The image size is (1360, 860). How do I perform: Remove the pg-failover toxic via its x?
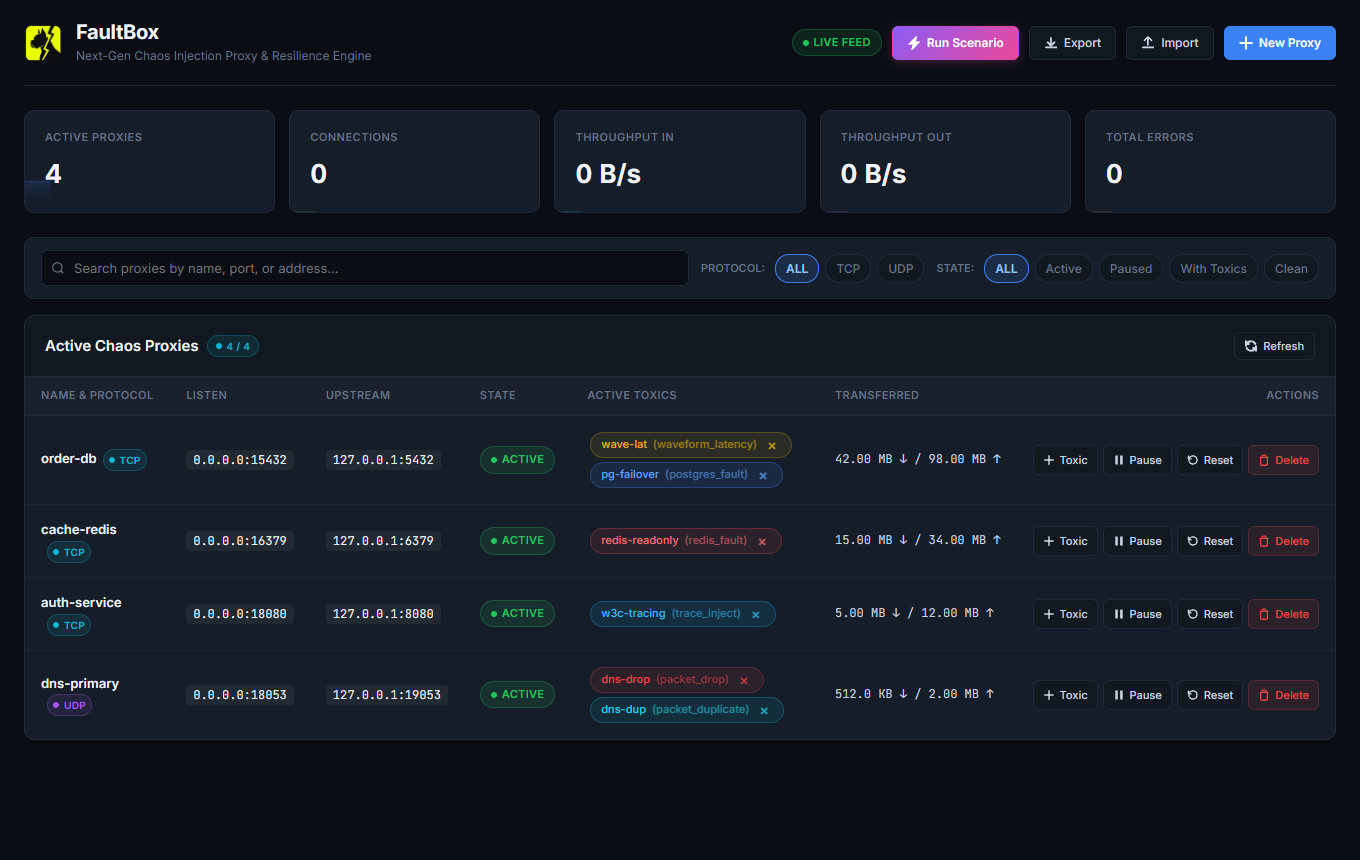click(x=763, y=475)
